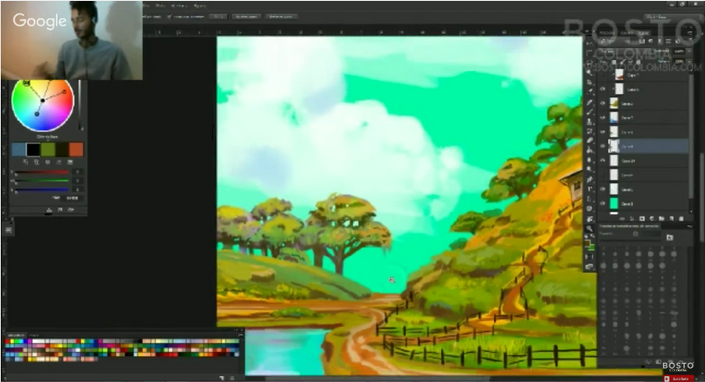The image size is (705, 382).
Task: Click the delete layer trash icon
Action: (x=681, y=219)
